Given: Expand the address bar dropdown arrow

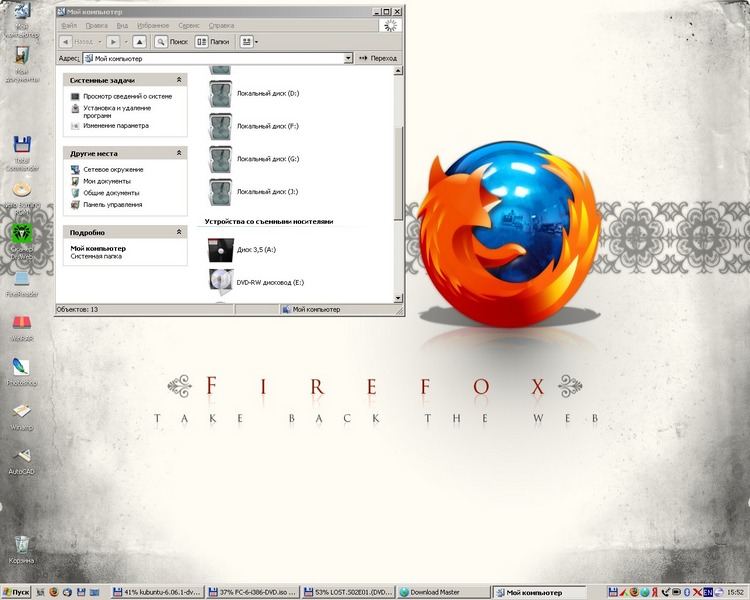Looking at the screenshot, I should click(x=348, y=59).
